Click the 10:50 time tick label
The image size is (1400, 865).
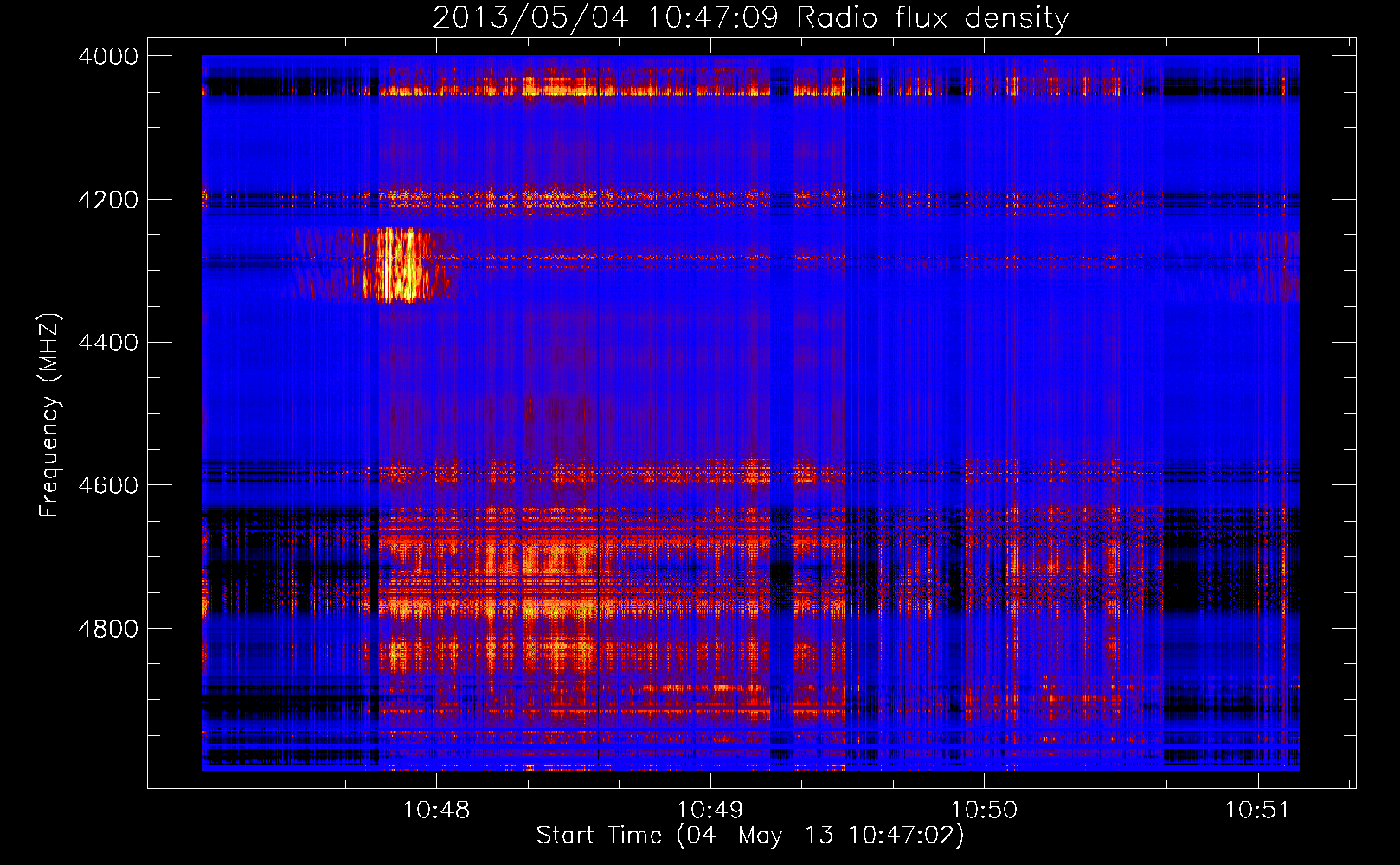984,811
